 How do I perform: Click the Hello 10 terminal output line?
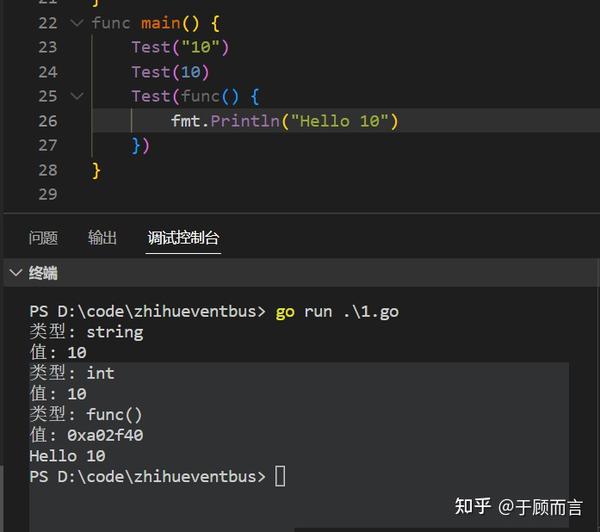(x=67, y=456)
